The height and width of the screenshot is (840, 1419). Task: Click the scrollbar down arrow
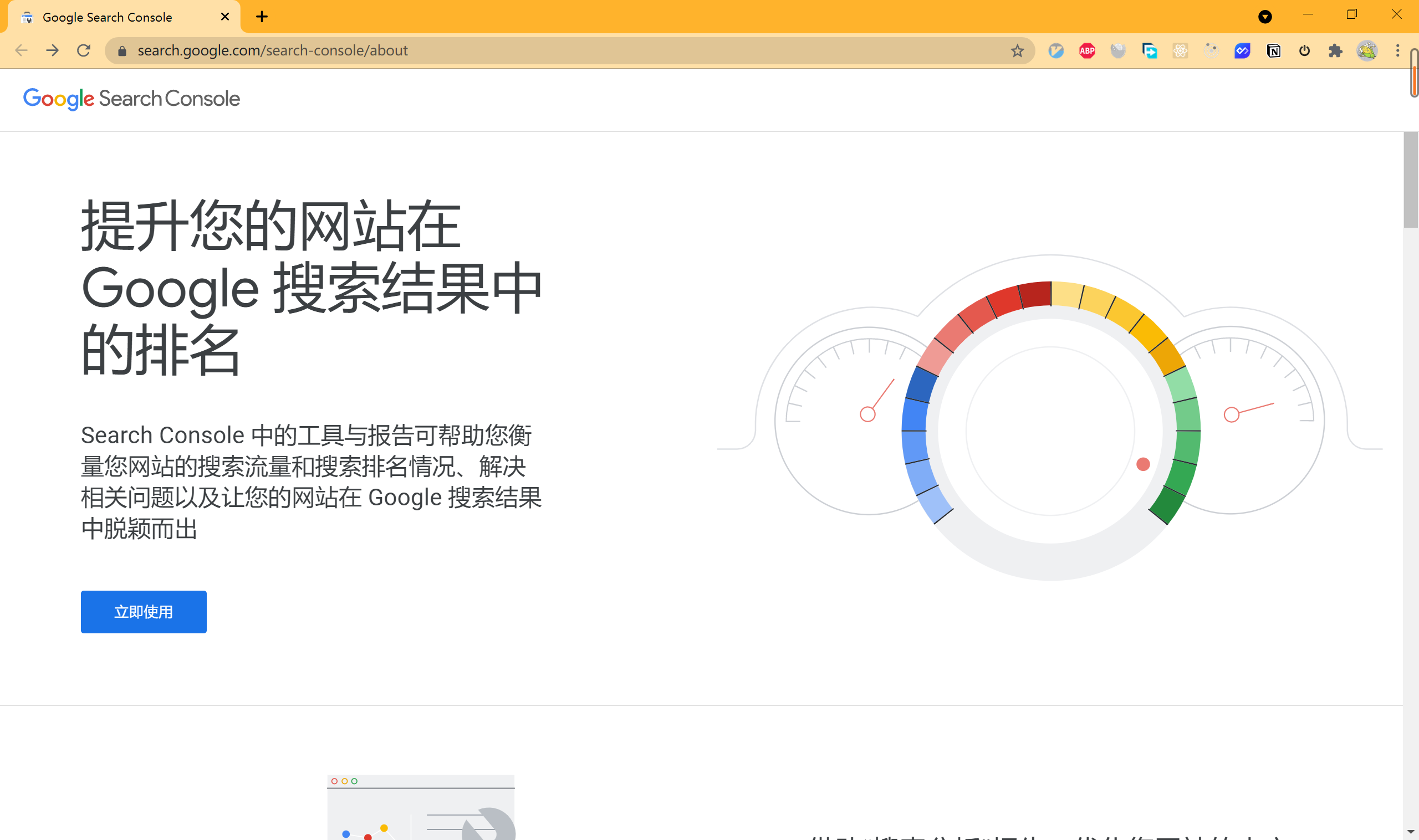pyautogui.click(x=1411, y=832)
